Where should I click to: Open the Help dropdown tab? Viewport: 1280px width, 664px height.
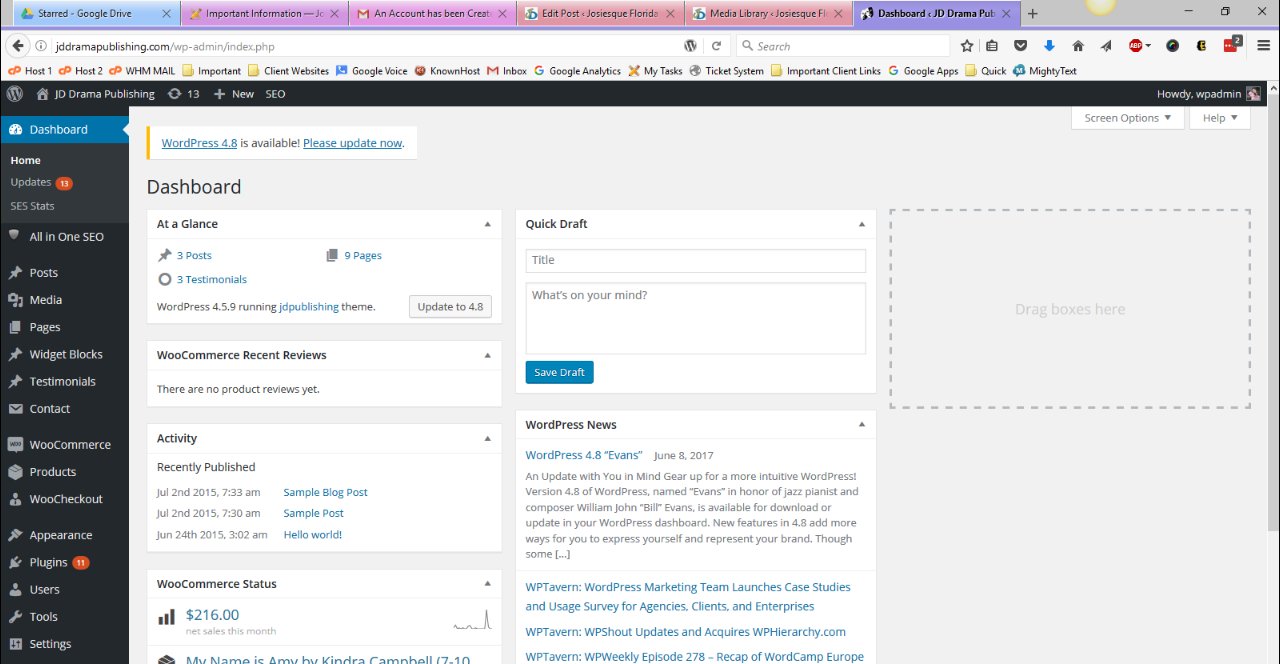pos(1219,118)
